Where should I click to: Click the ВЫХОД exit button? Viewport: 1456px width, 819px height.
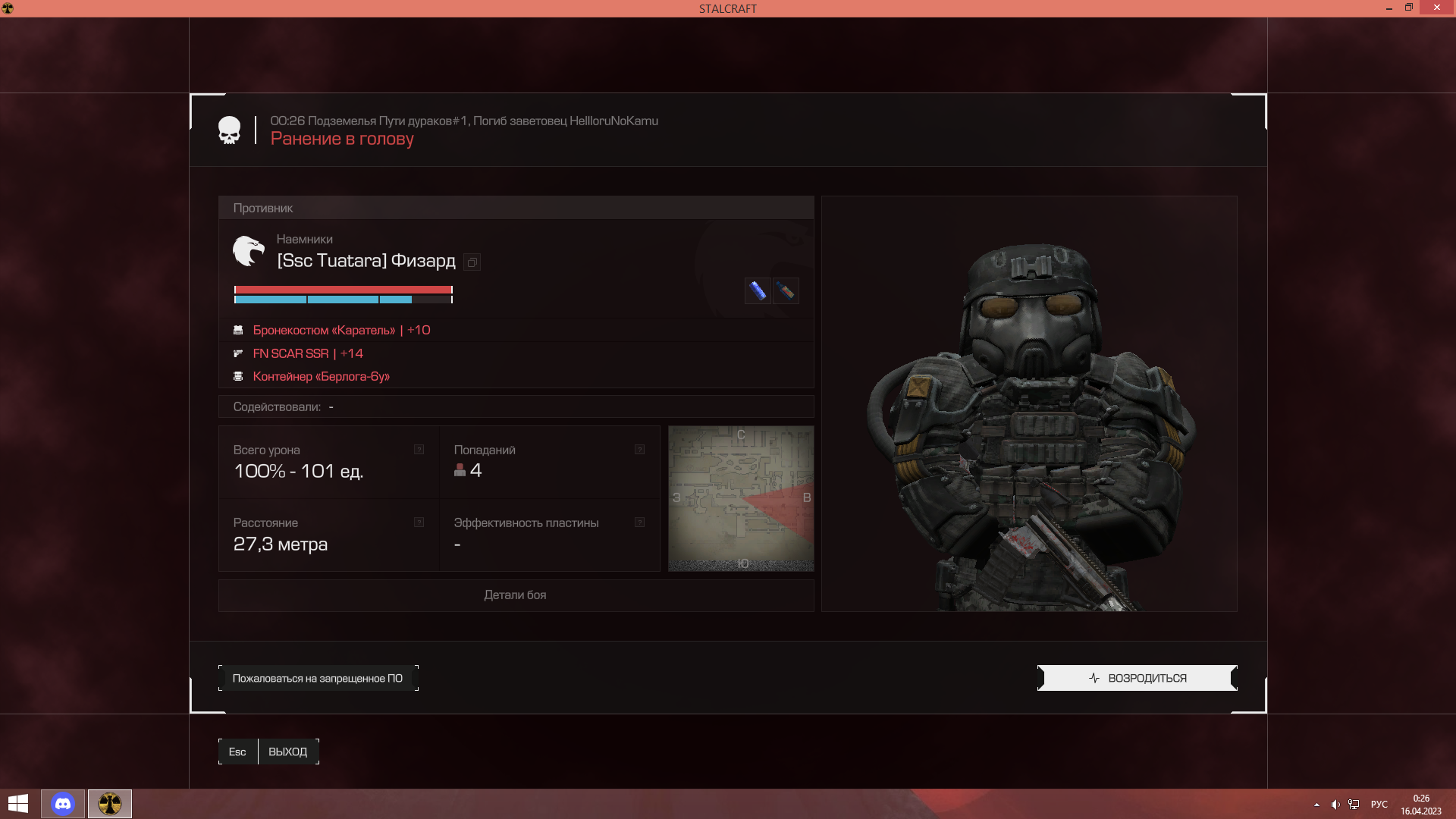pyautogui.click(x=287, y=752)
